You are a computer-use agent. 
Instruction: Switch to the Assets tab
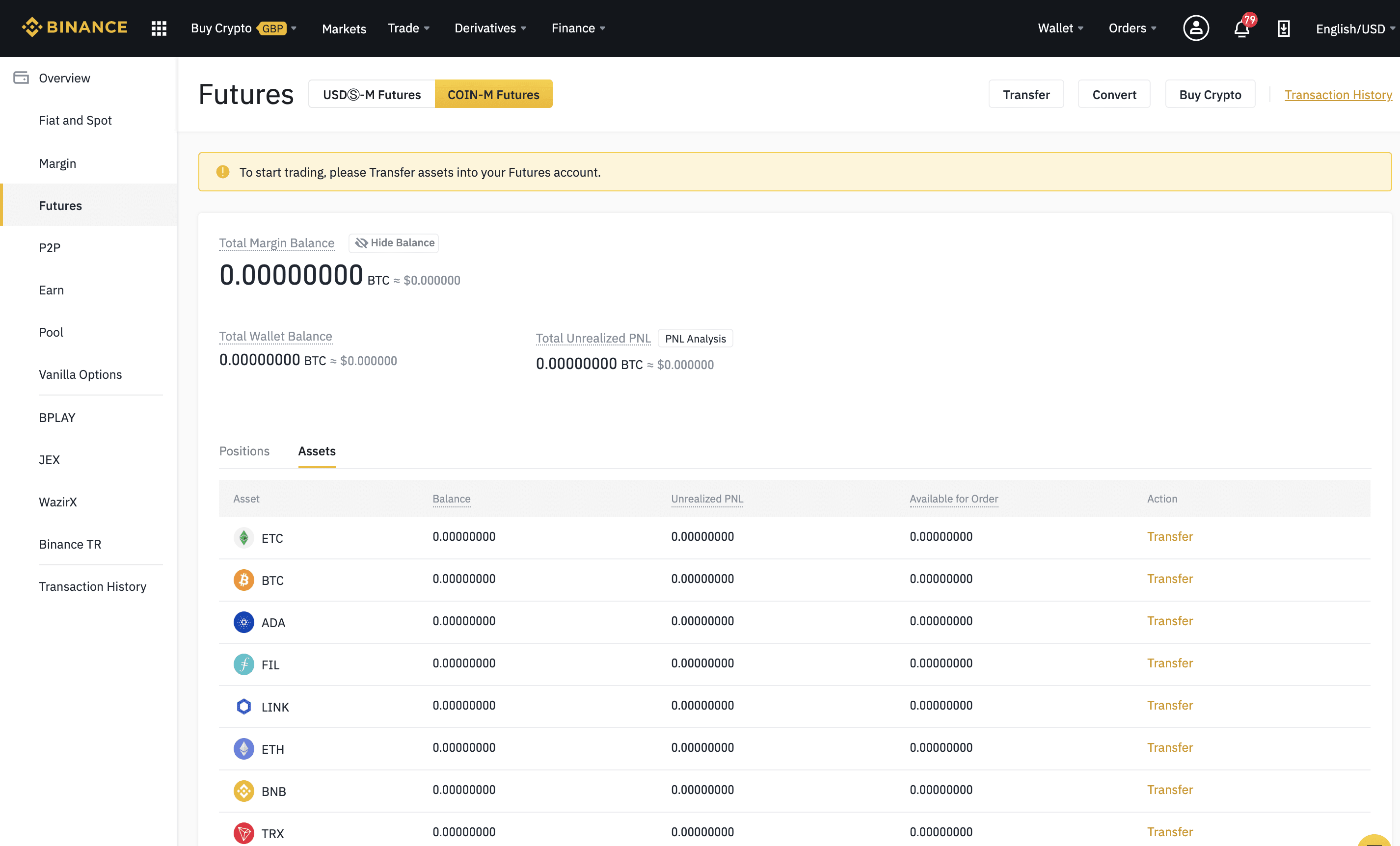pyautogui.click(x=317, y=450)
